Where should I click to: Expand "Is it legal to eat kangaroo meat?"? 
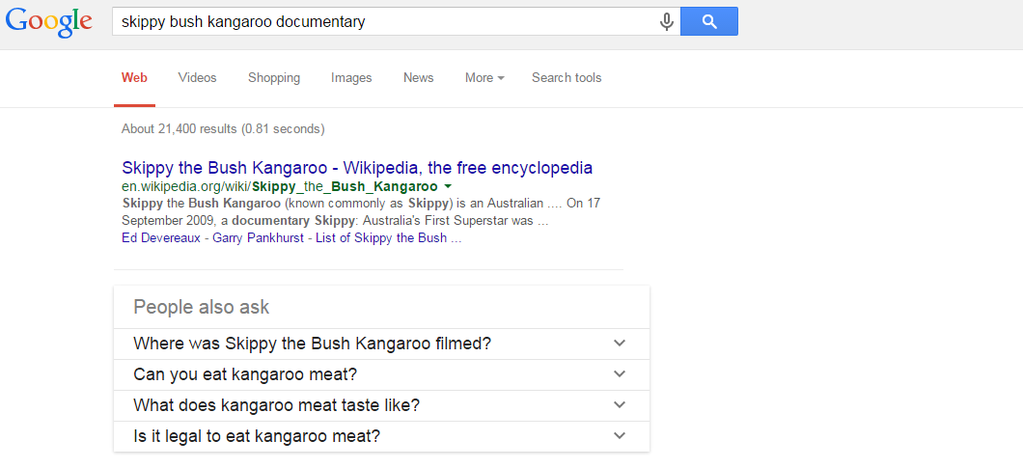coord(381,436)
